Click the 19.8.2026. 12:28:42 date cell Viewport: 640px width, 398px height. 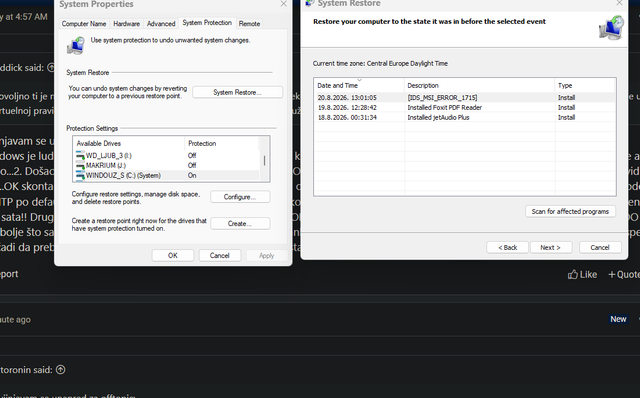347,107
